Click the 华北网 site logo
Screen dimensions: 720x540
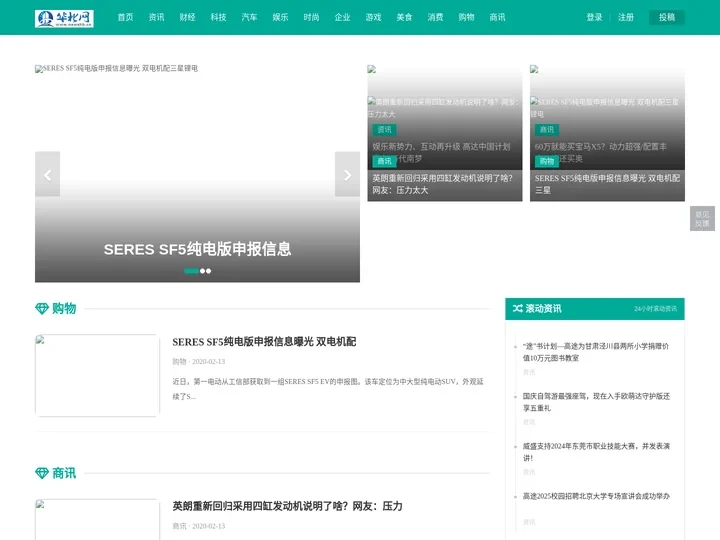(x=64, y=18)
